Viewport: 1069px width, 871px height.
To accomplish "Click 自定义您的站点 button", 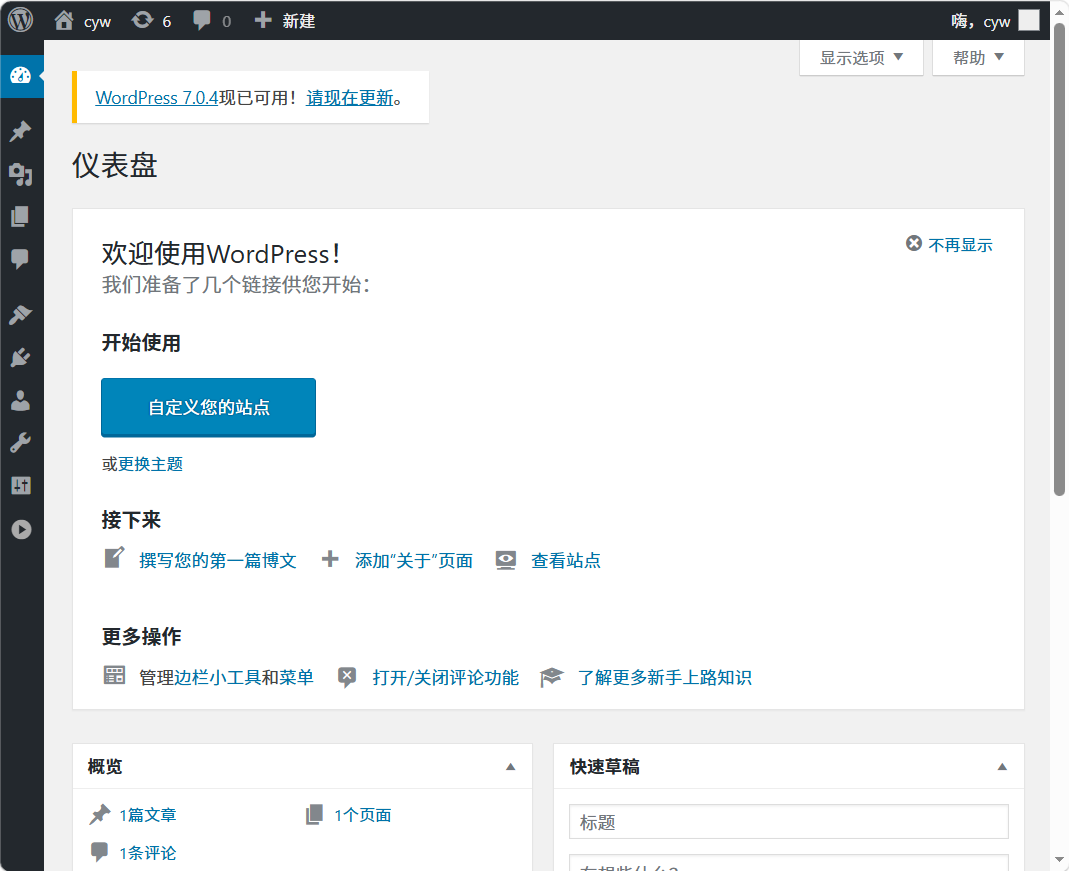I will click(209, 408).
